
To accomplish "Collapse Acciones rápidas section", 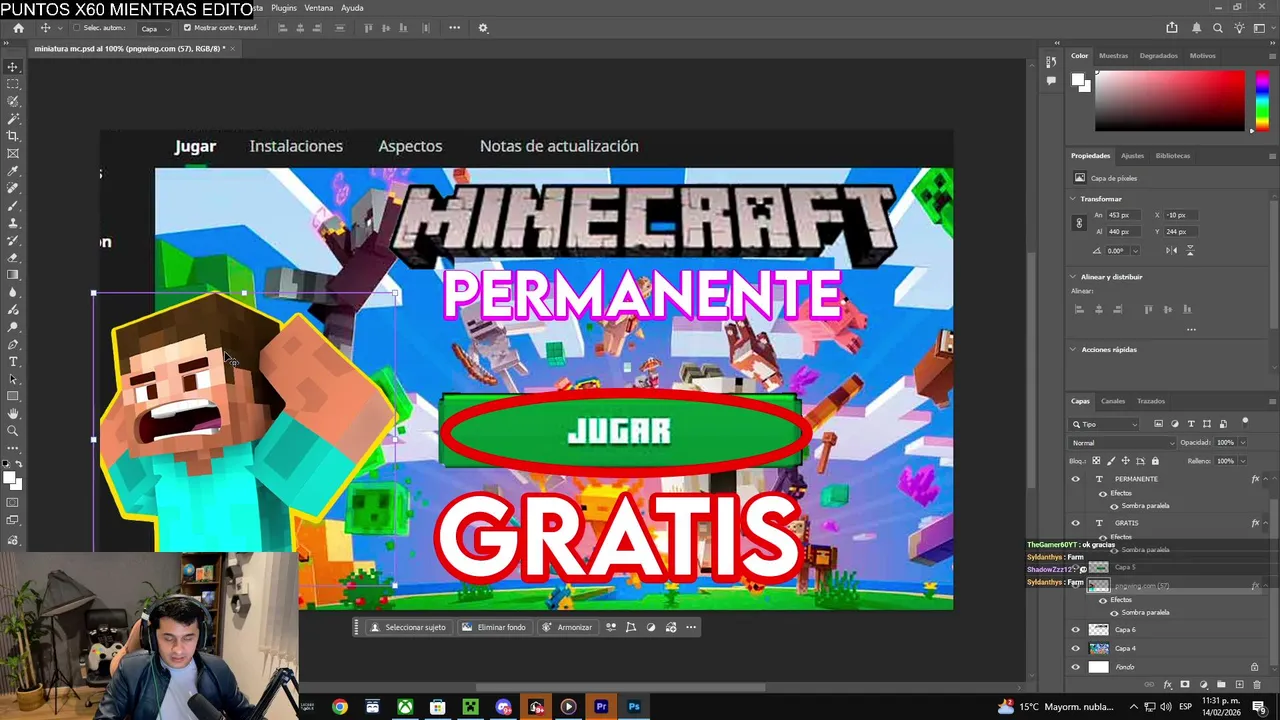I will pyautogui.click(x=1073, y=350).
